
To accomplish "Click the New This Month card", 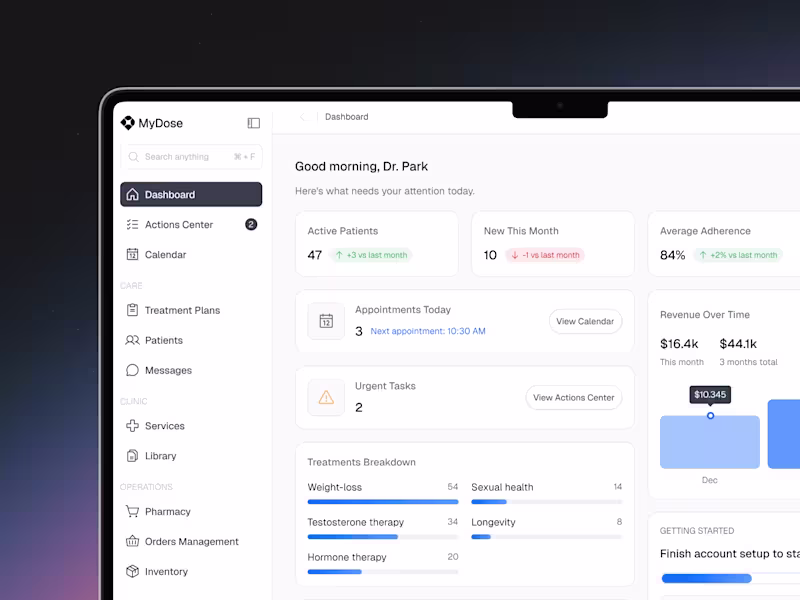I will tap(553, 244).
